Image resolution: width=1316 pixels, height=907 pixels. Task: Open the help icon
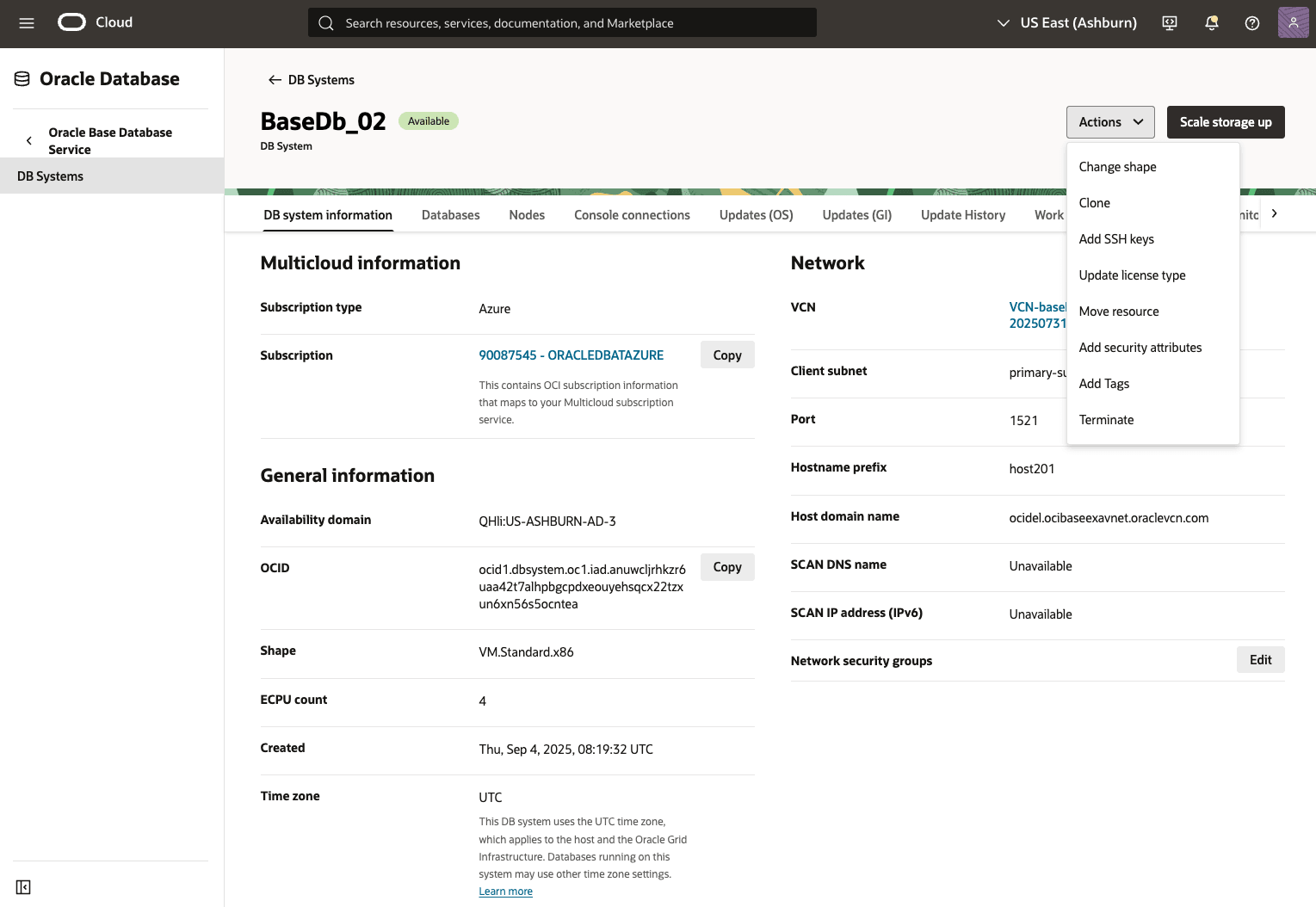pos(1252,23)
